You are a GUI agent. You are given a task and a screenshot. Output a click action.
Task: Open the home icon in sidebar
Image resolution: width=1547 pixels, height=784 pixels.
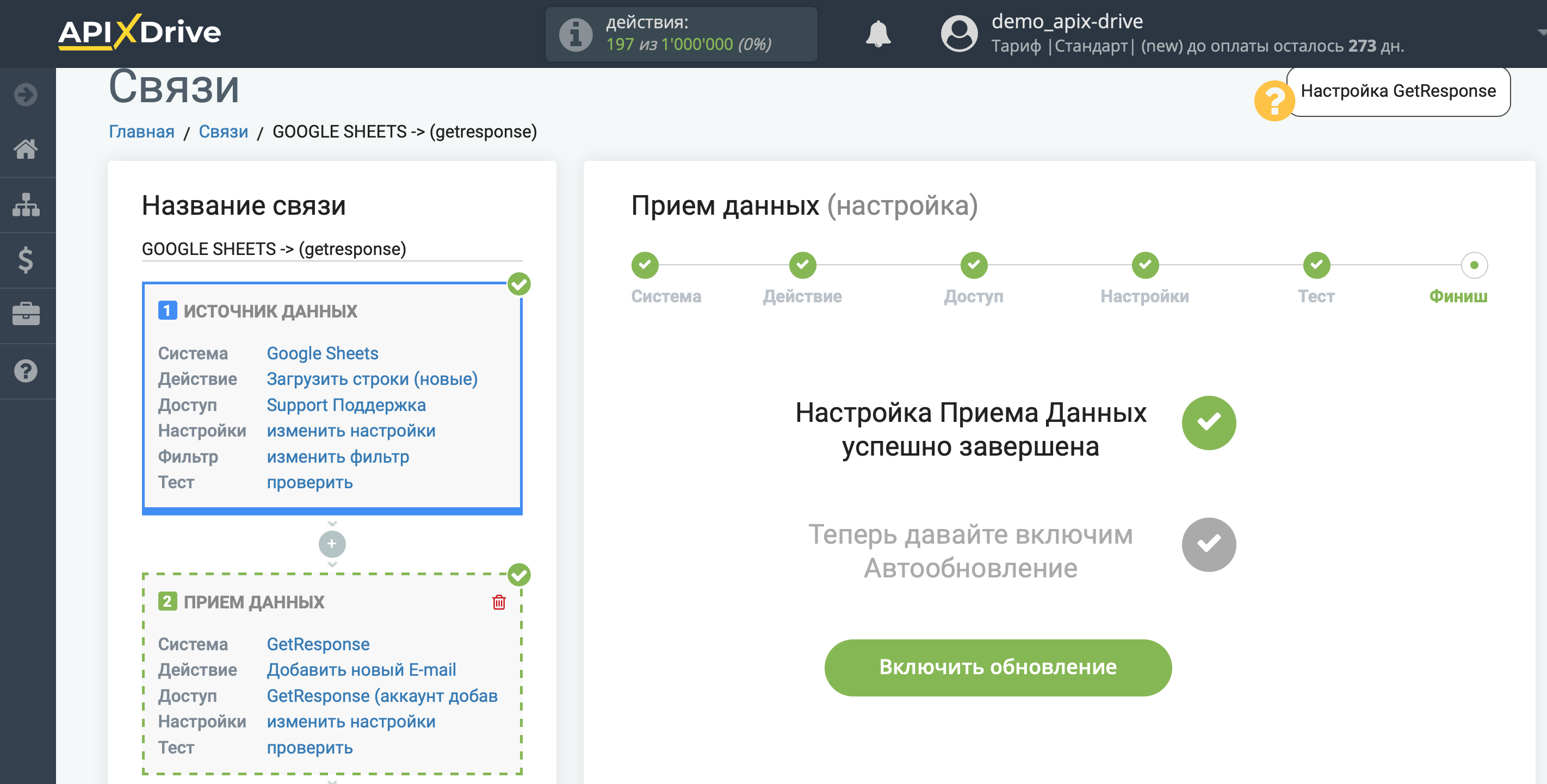tap(26, 149)
